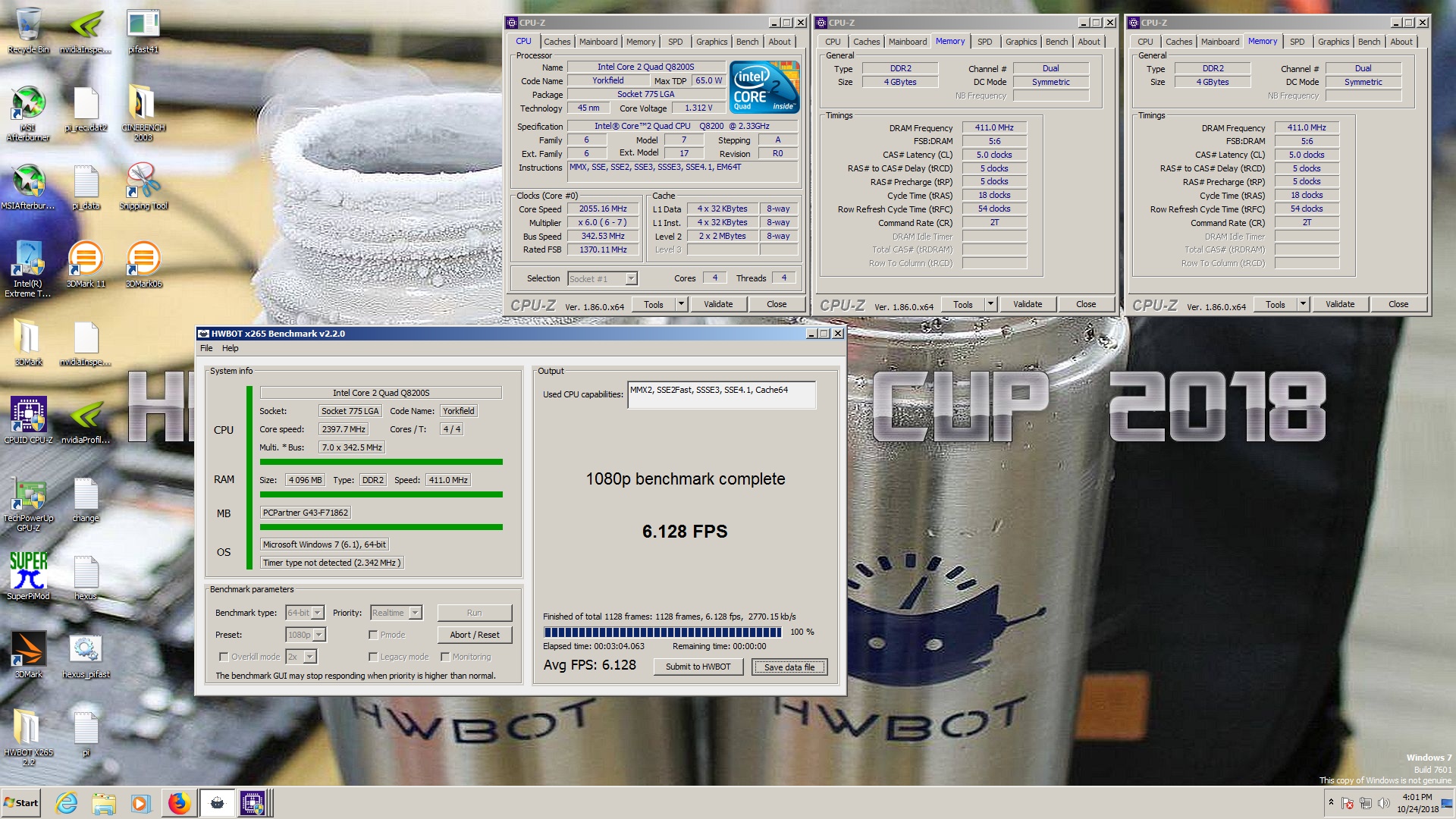Expand Tools dropdown arrow in right CPU-Z window
The image size is (1456, 819).
[x=1303, y=304]
